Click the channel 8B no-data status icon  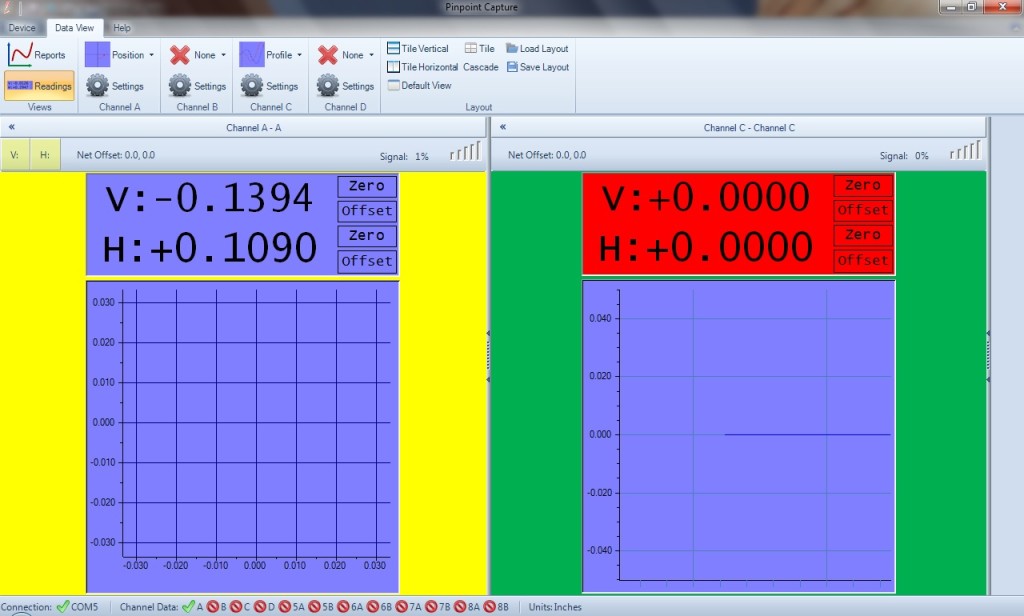pos(489,607)
